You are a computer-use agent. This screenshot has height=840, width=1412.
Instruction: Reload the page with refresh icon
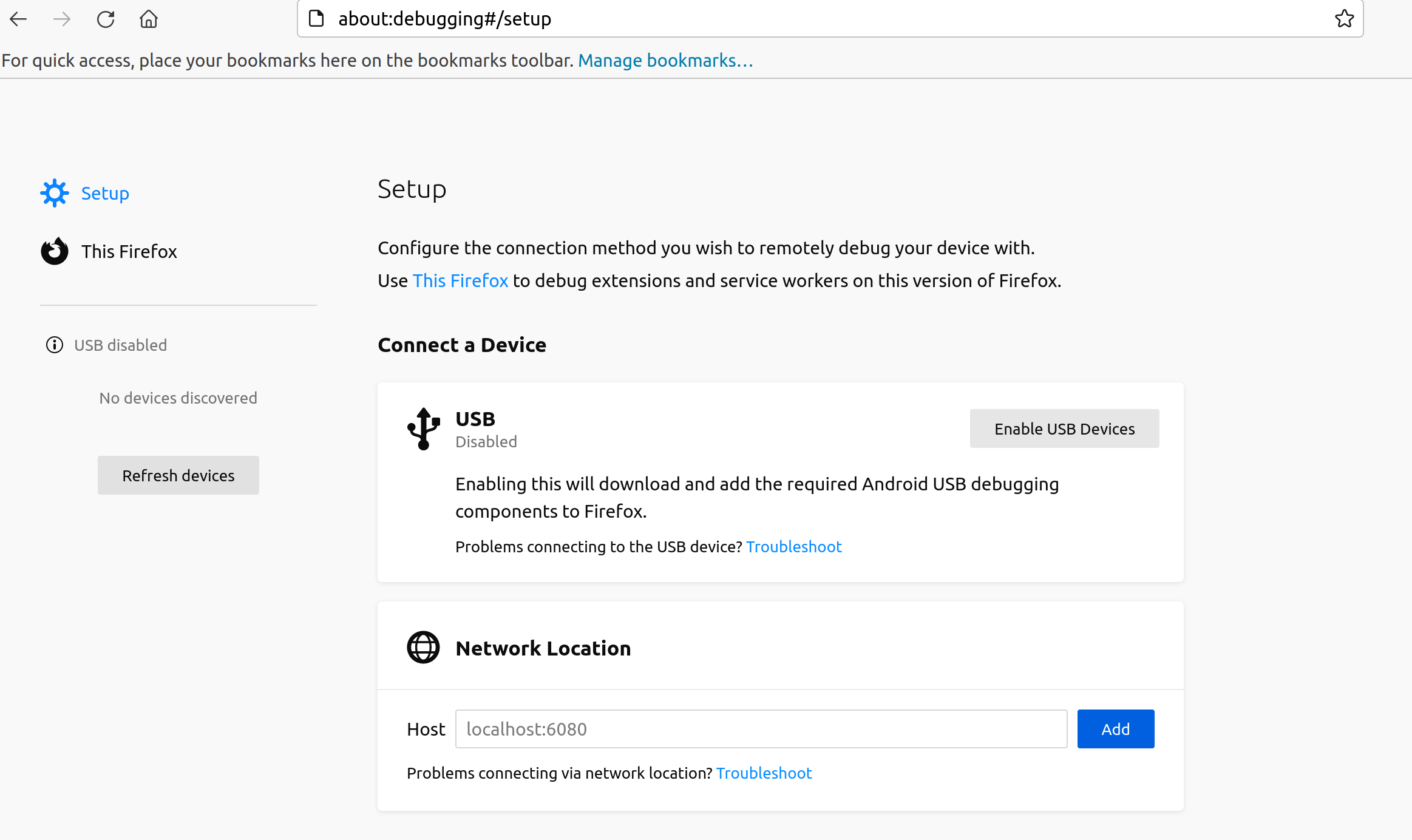pos(106,19)
